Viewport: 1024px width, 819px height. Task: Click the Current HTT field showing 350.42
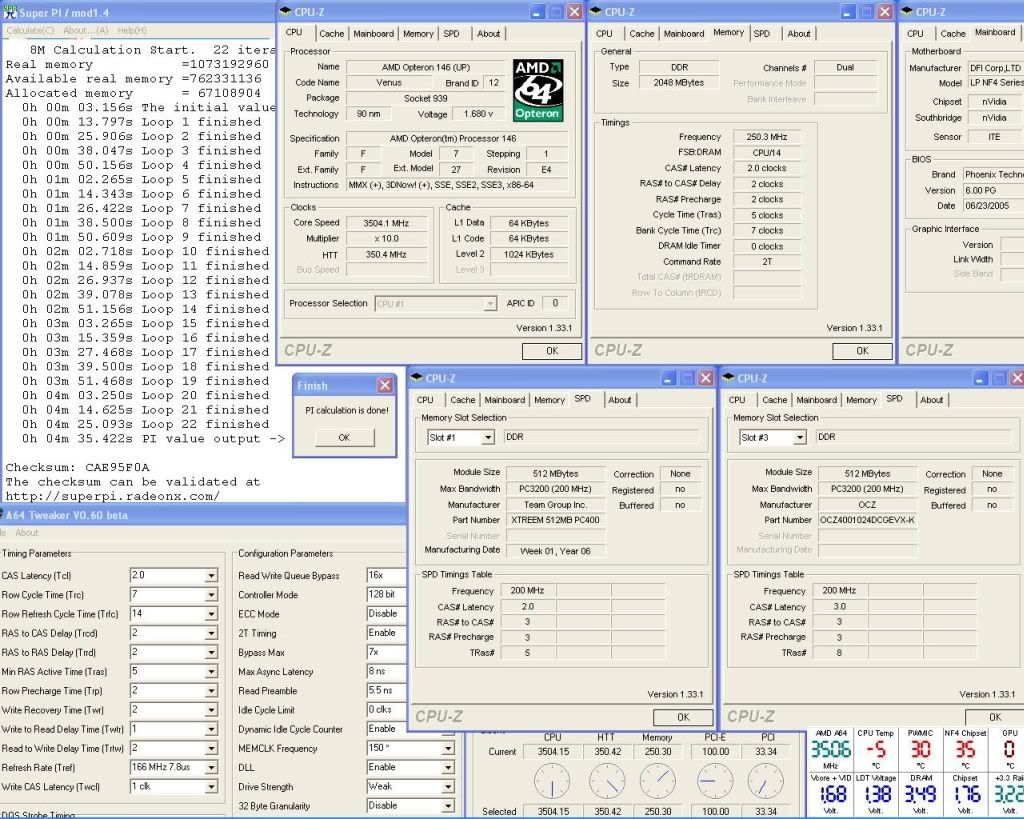coord(607,752)
